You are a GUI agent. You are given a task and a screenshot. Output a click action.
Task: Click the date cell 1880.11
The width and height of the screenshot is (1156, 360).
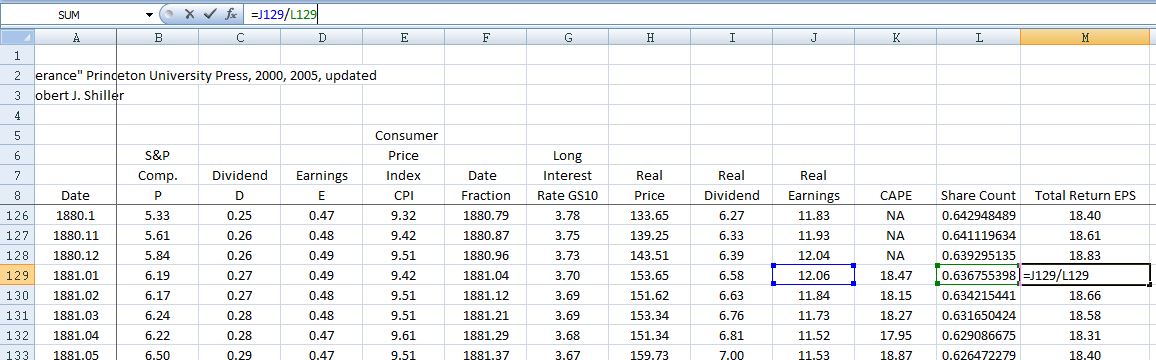point(75,235)
